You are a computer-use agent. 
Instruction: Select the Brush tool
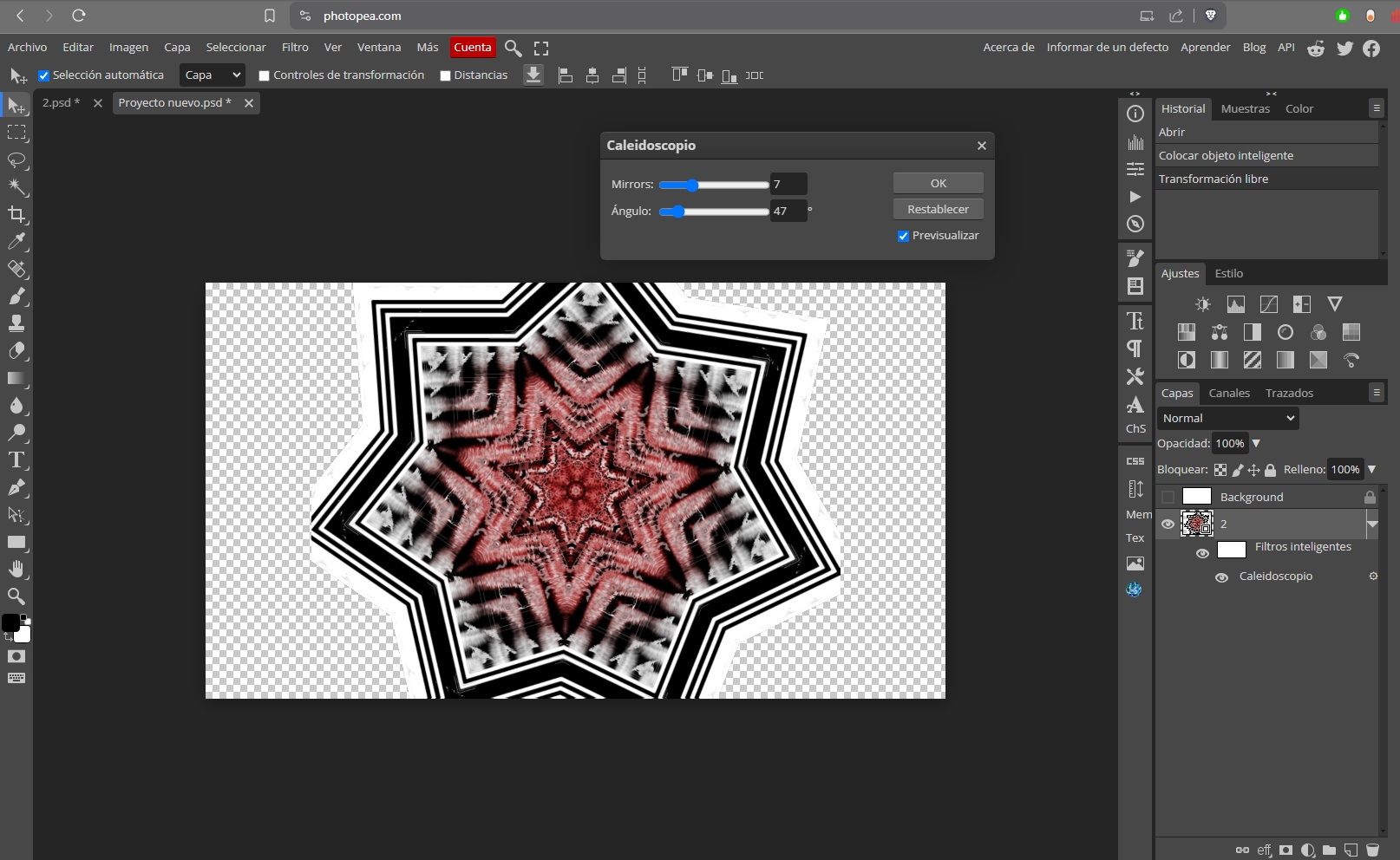point(16,296)
